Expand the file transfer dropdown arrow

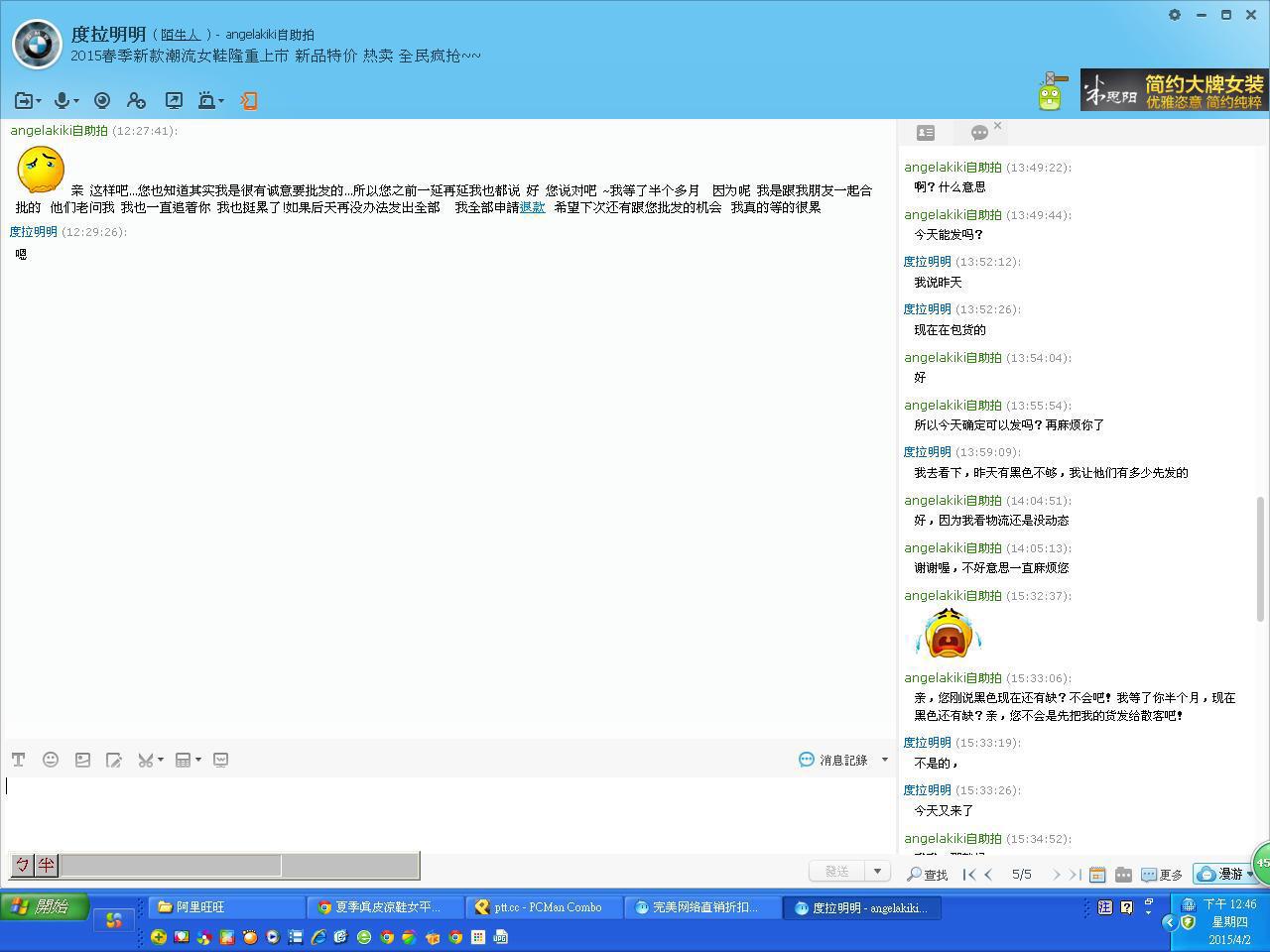(38, 101)
